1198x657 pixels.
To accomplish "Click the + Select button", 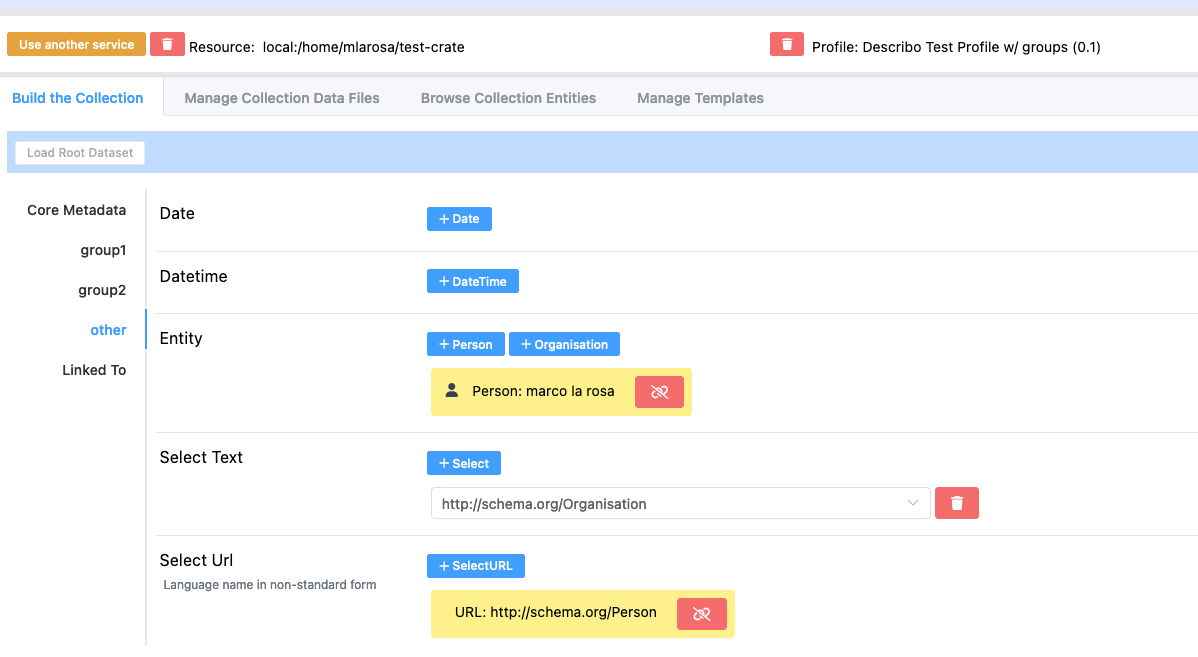I will (464, 463).
